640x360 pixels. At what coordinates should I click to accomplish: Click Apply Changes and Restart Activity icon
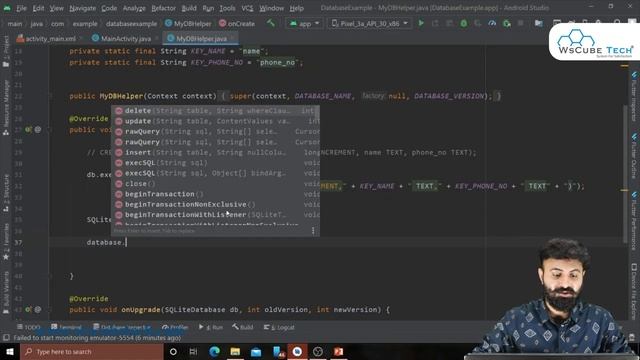click(x=435, y=23)
